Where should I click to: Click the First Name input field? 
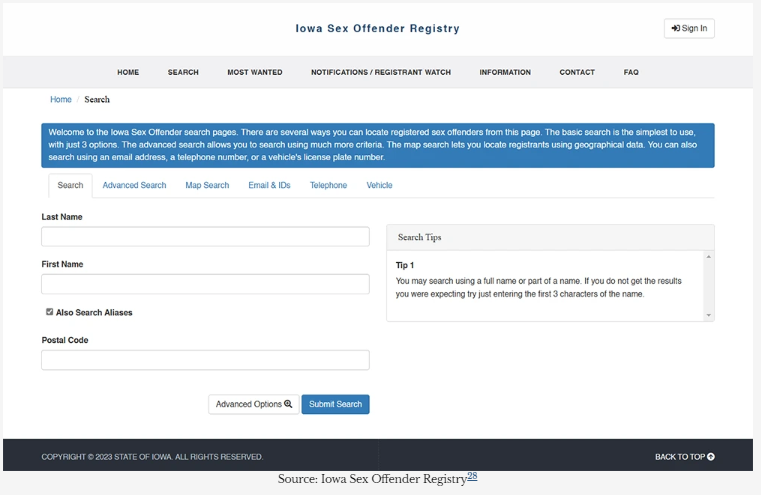(x=205, y=284)
